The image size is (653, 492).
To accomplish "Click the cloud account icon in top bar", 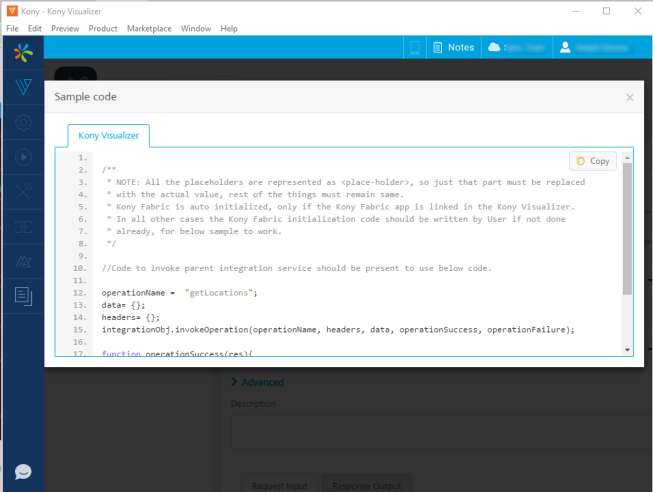I will point(493,47).
